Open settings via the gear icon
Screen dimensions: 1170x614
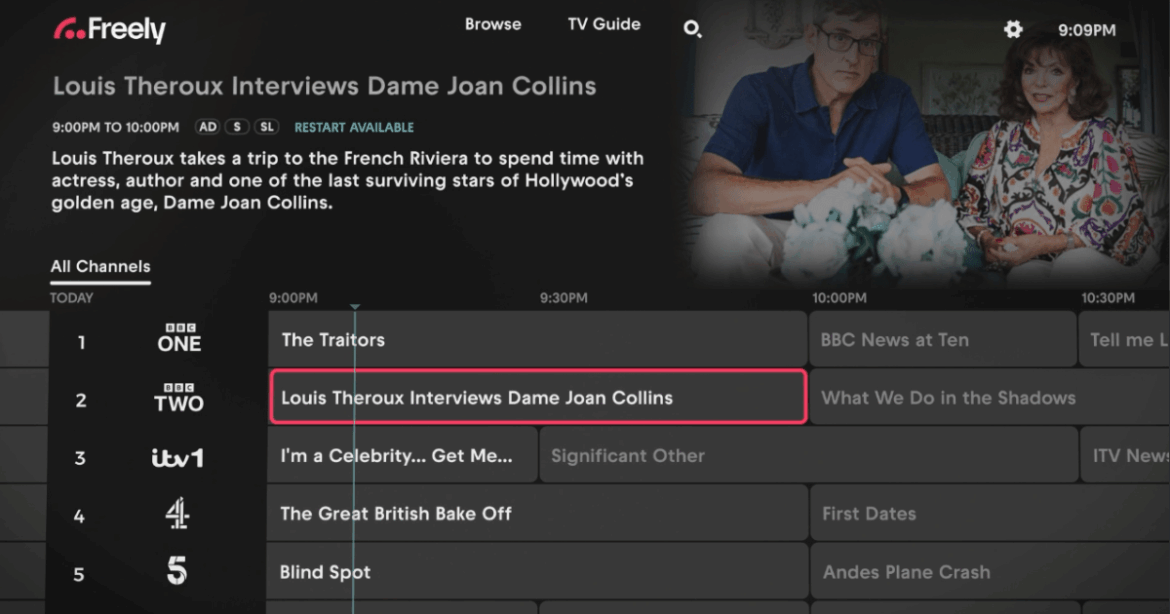point(1012,30)
